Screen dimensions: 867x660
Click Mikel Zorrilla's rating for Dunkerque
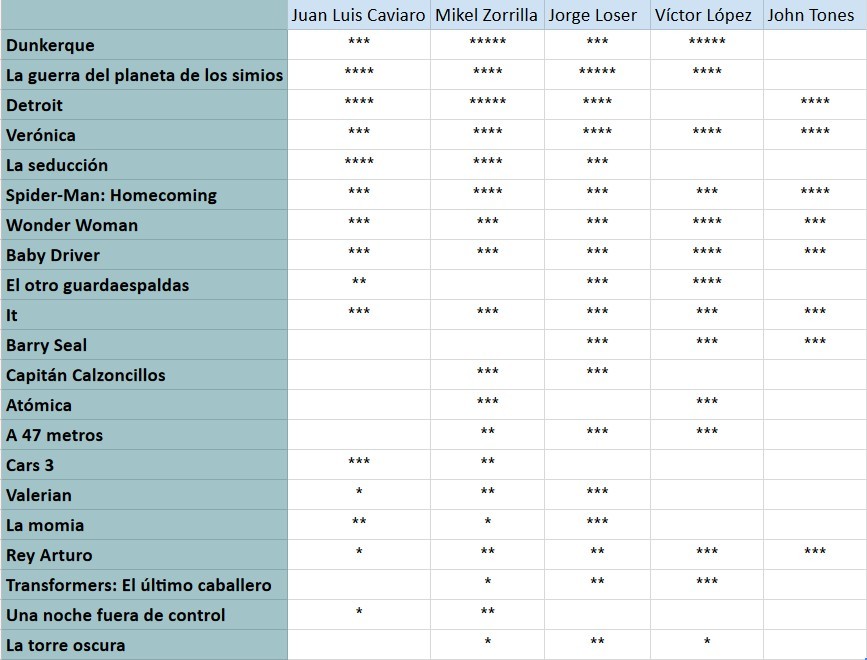point(487,42)
